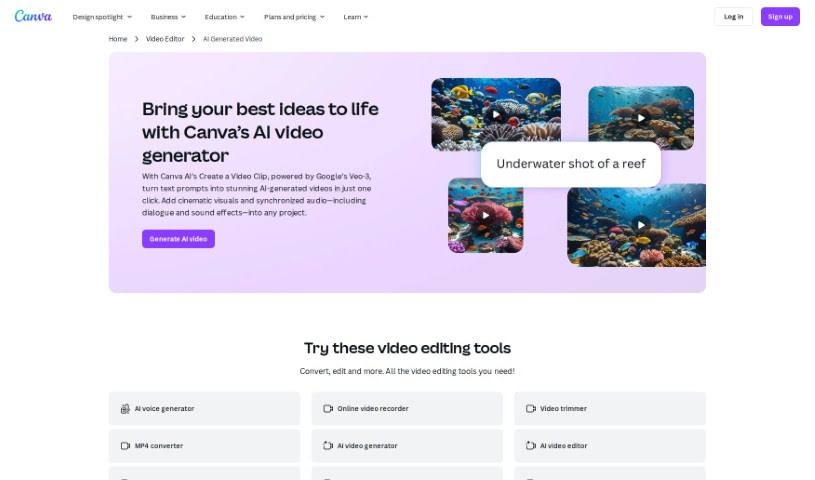Open Design spotlight menu
Viewport: 815px width, 480px height.
pyautogui.click(x=102, y=17)
